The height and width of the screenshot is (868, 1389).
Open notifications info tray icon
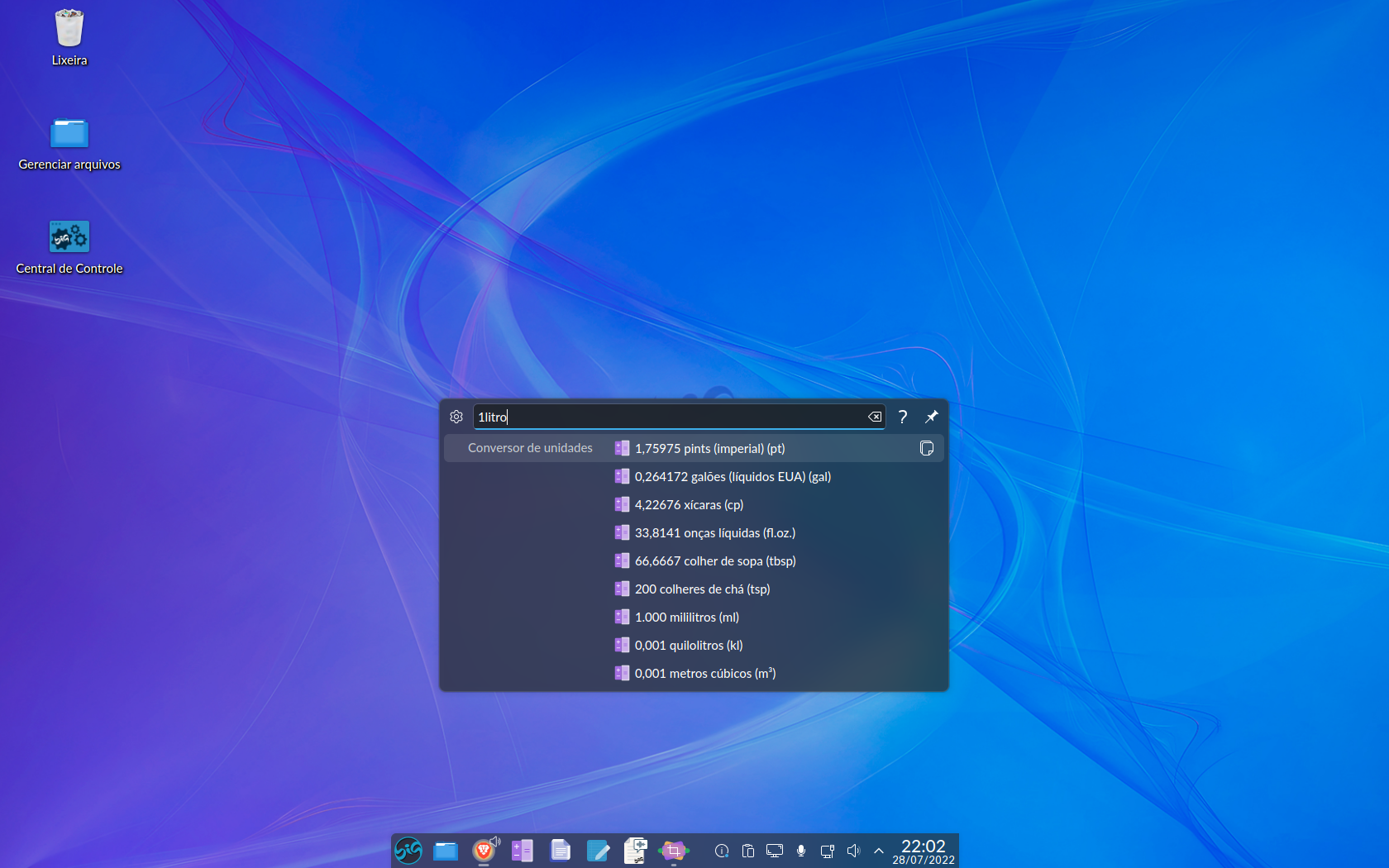pos(722,851)
